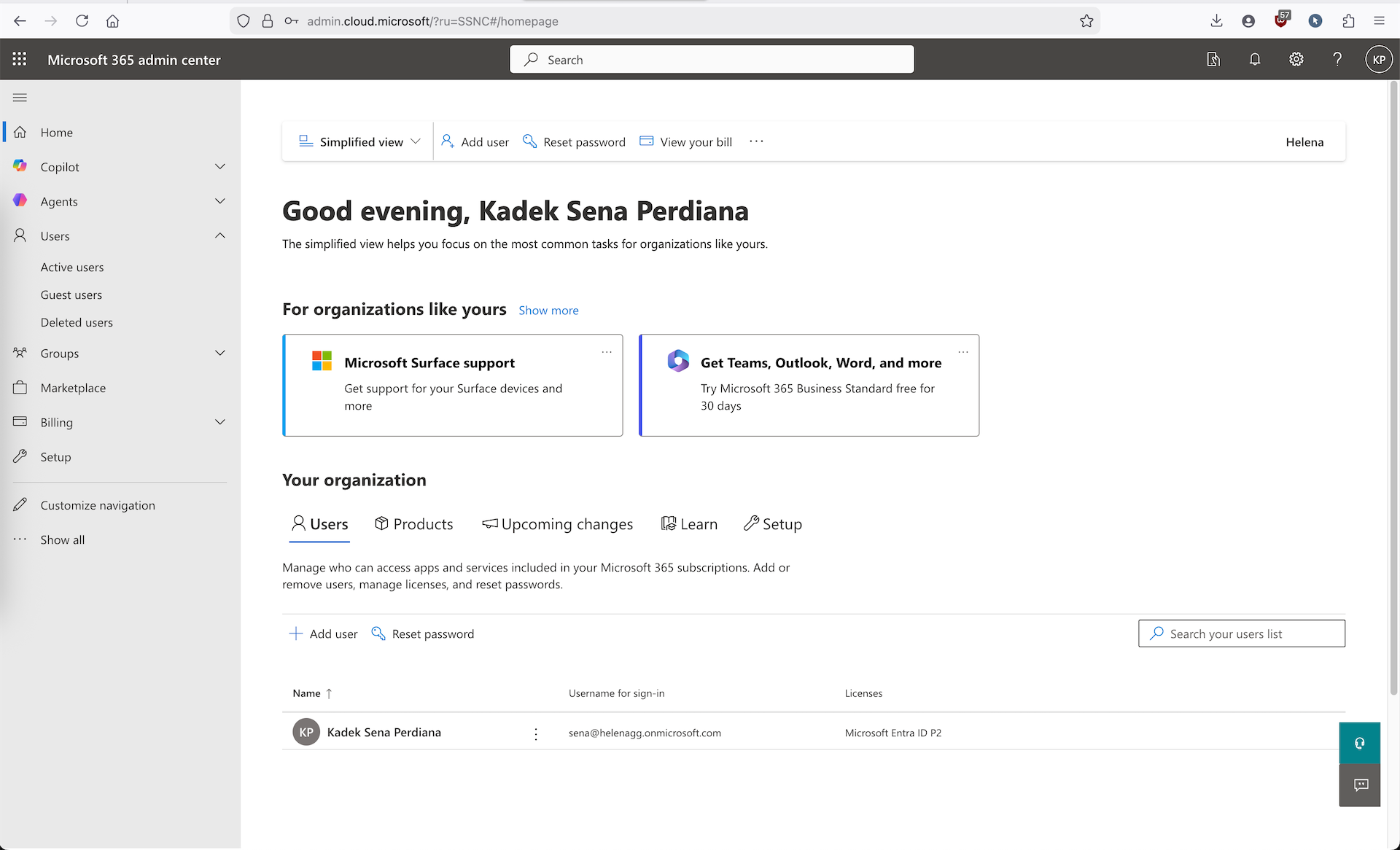The width and height of the screenshot is (1400, 850).
Task: Expand the Billing navigation section
Action: point(219,422)
